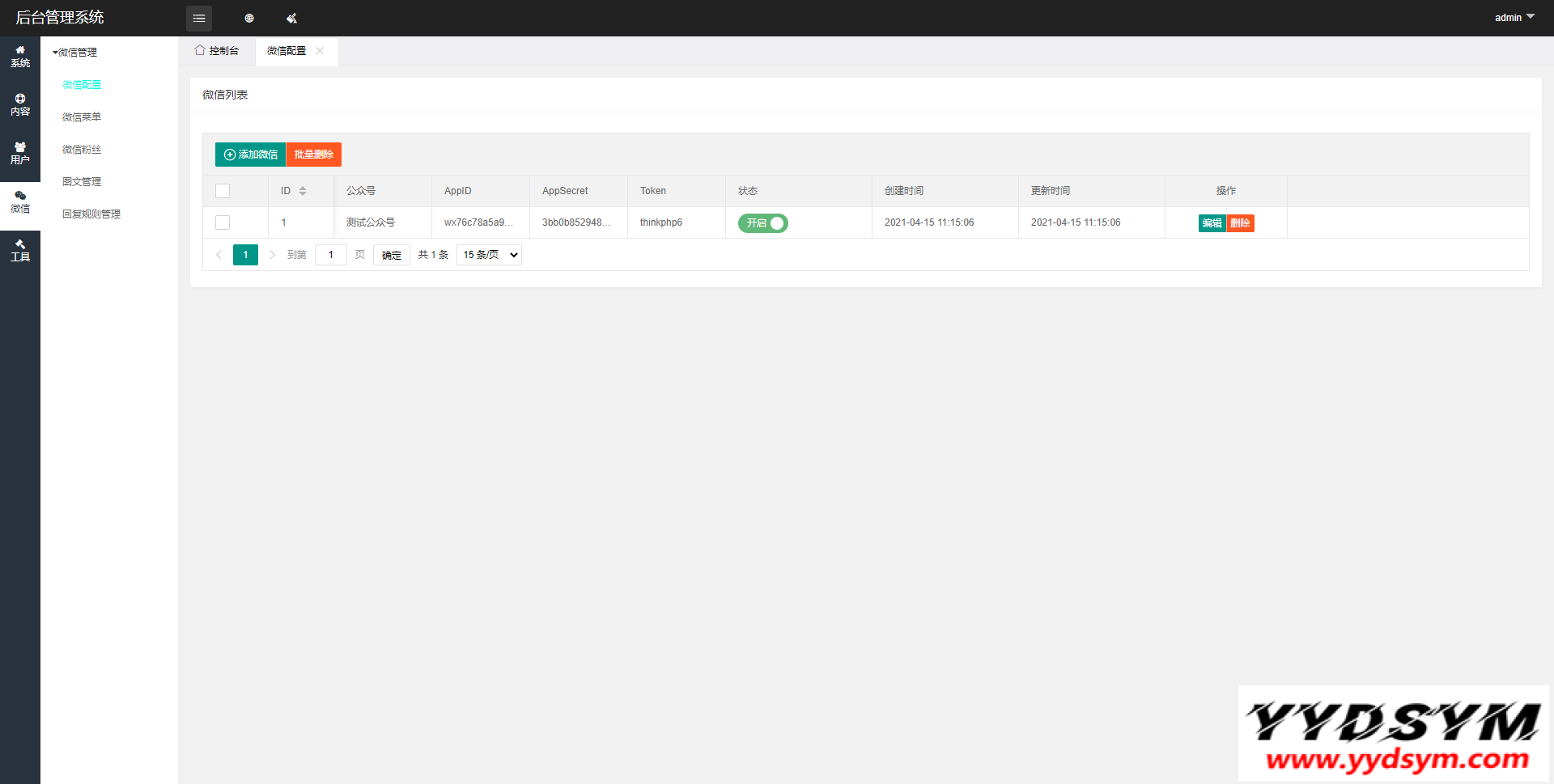
Task: Open the 微信配置 menu item
Action: (82, 85)
